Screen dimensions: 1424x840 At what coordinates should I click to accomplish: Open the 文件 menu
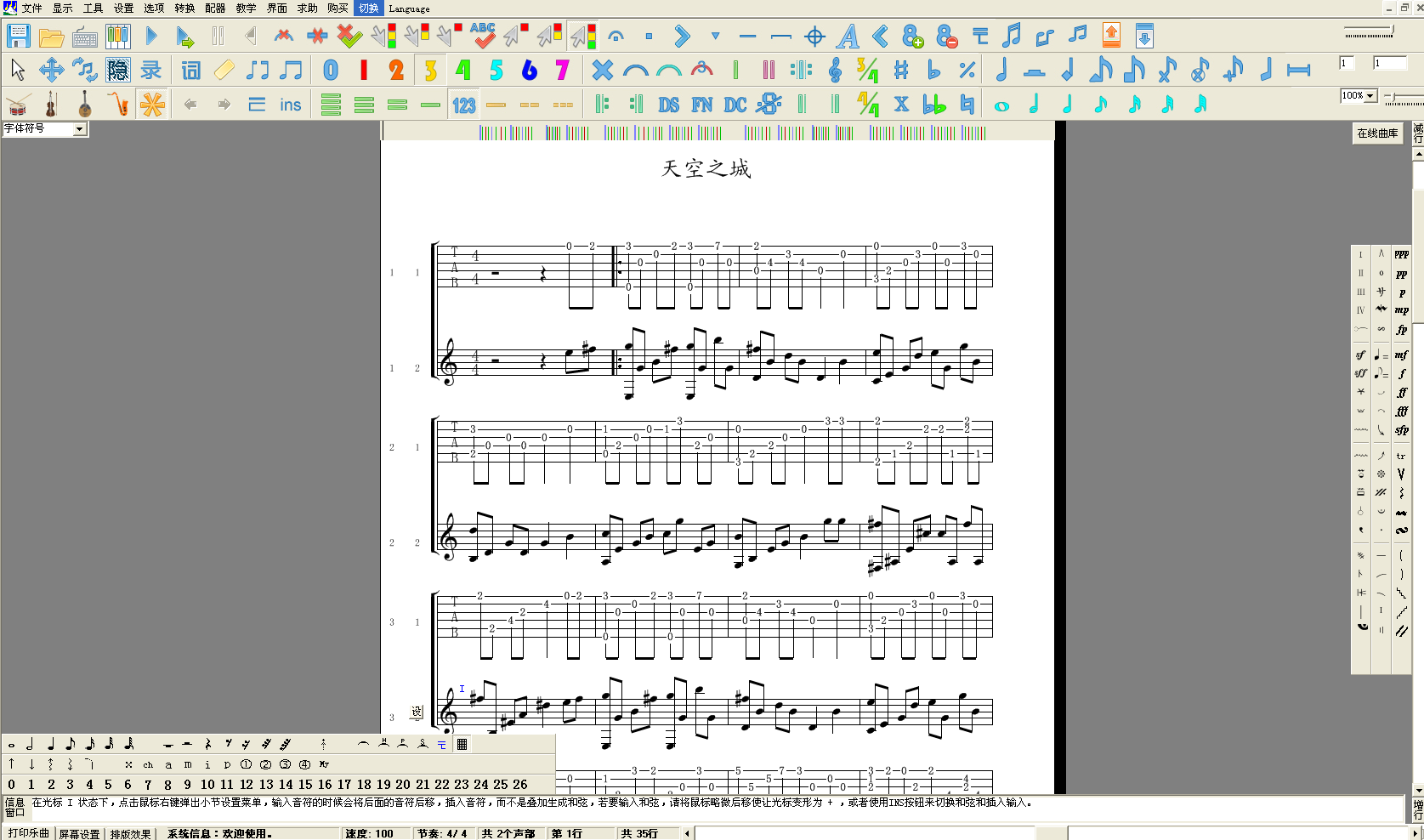31,8
